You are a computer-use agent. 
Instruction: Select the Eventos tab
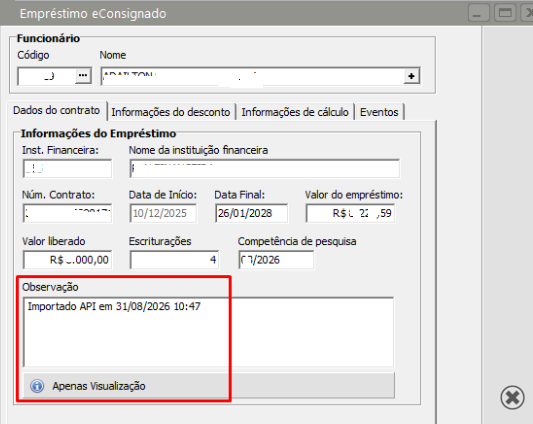(379, 112)
